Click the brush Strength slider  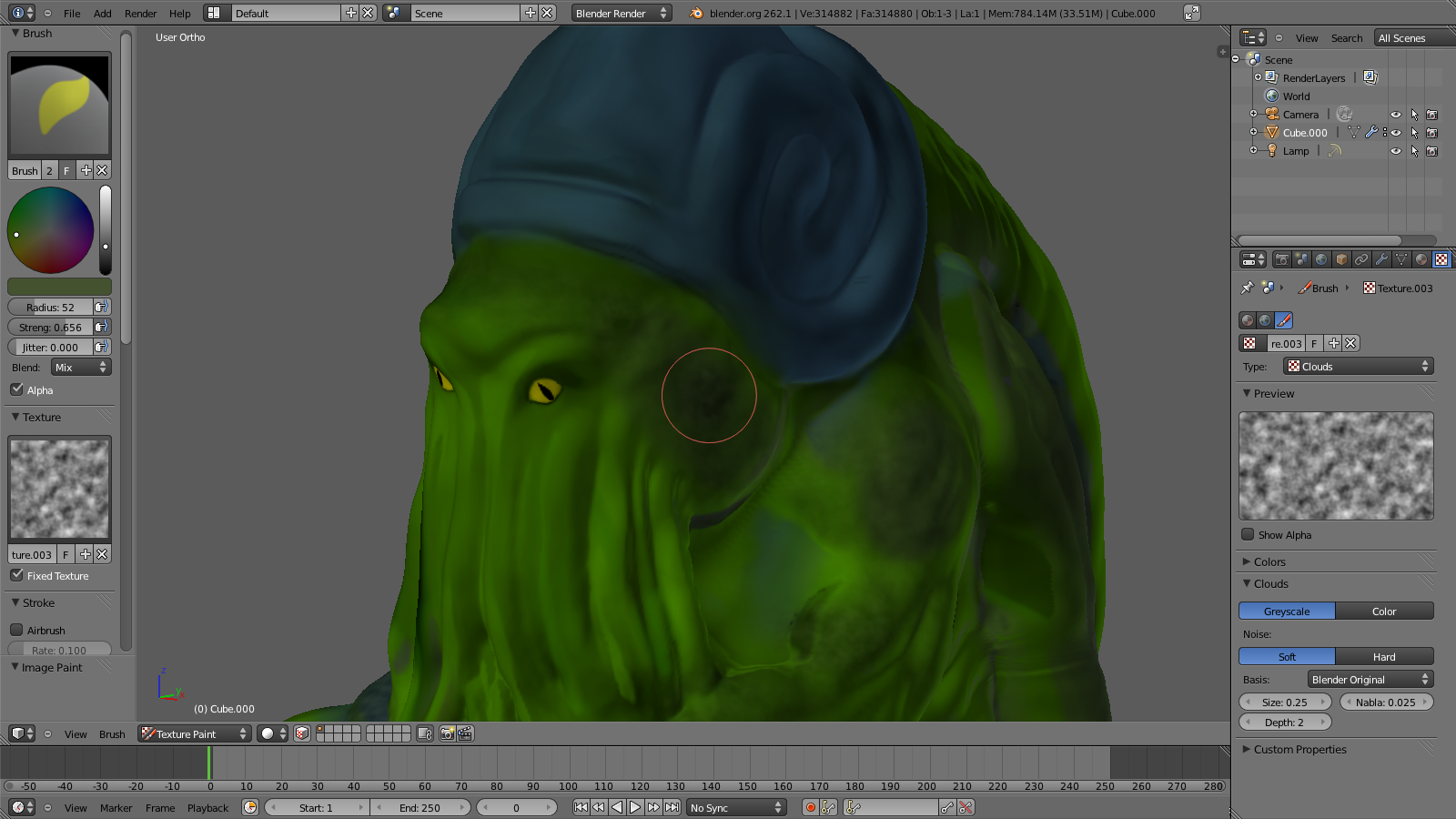pos(50,327)
